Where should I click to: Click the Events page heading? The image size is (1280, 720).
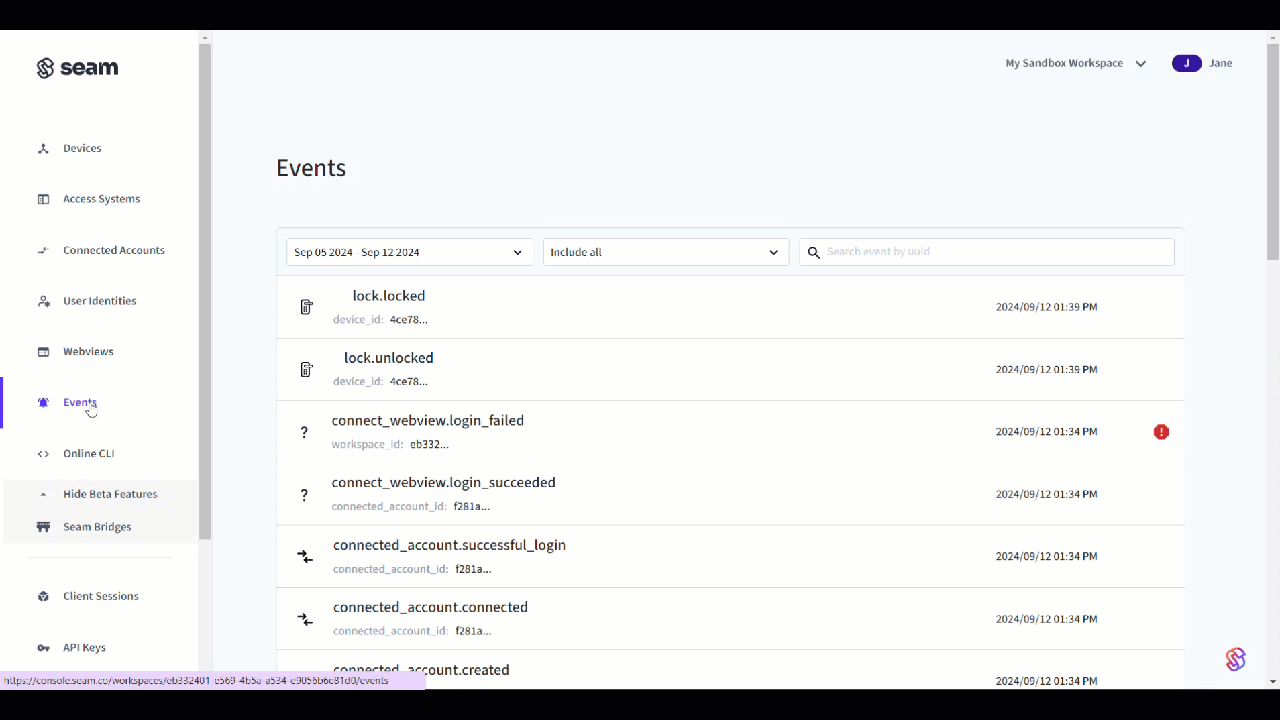click(311, 168)
